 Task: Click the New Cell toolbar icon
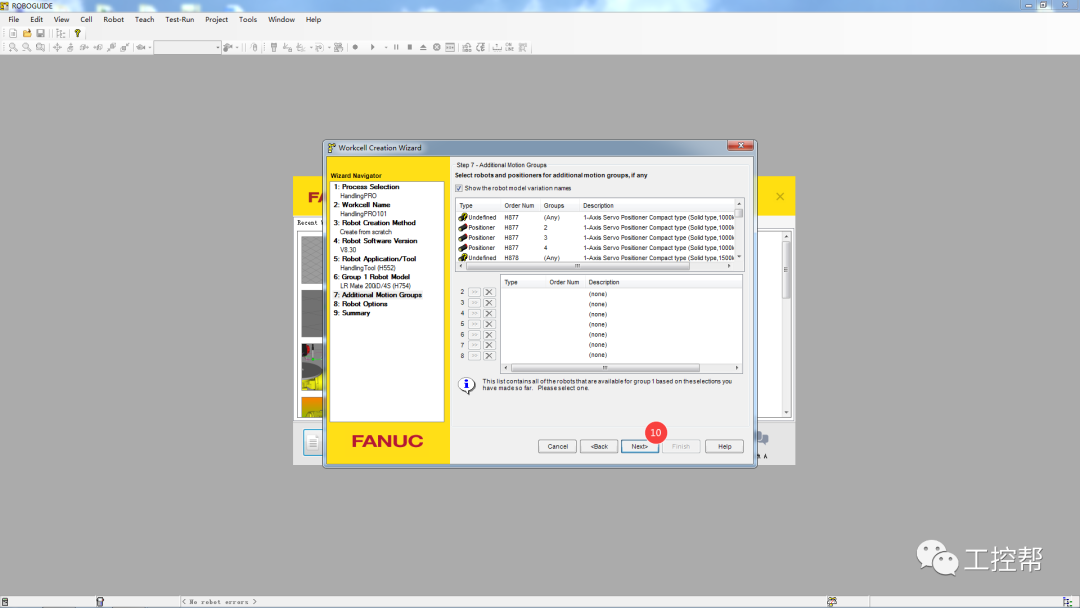click(12, 33)
